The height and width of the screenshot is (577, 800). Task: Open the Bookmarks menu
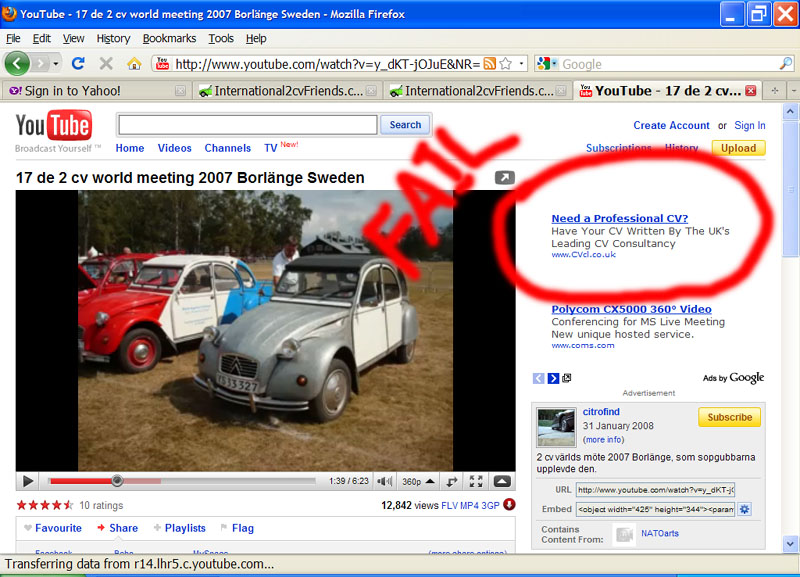(x=169, y=38)
